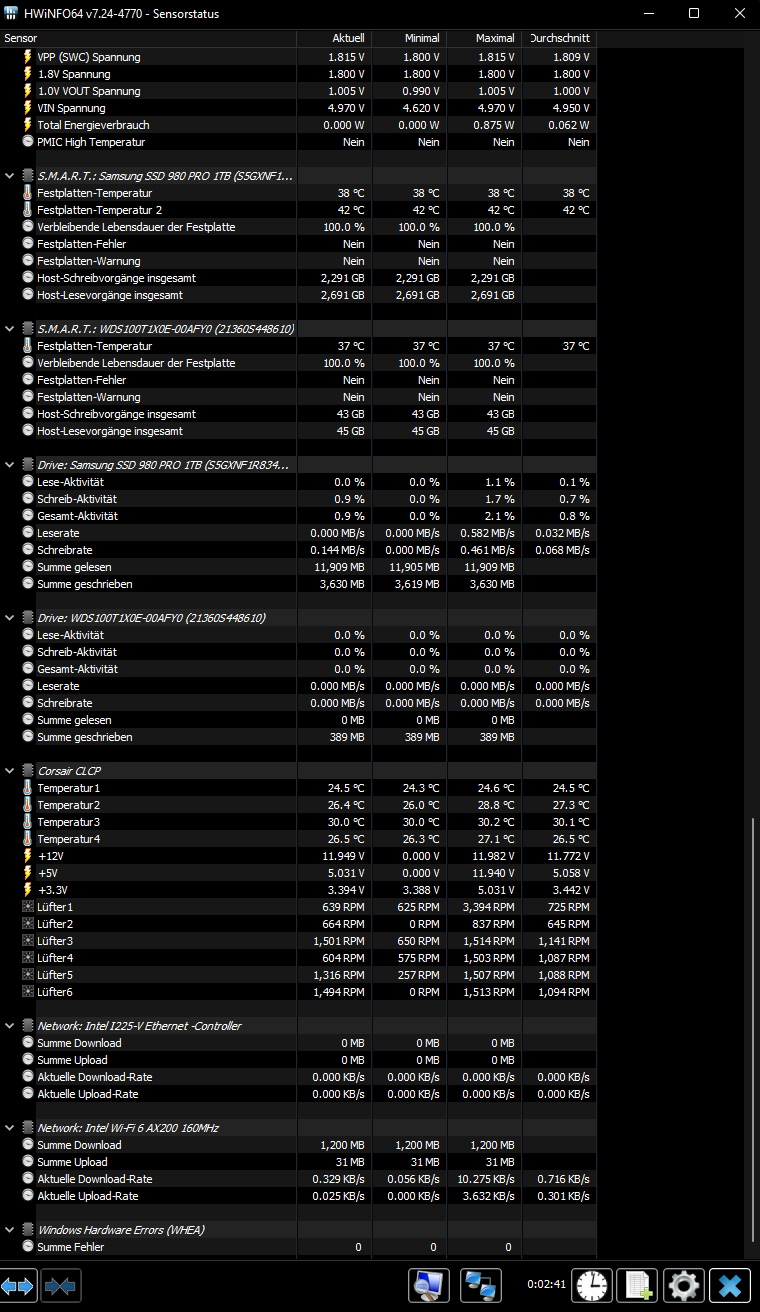Click the Minimal column header
This screenshot has width=760, height=1312.
pyautogui.click(x=410, y=38)
